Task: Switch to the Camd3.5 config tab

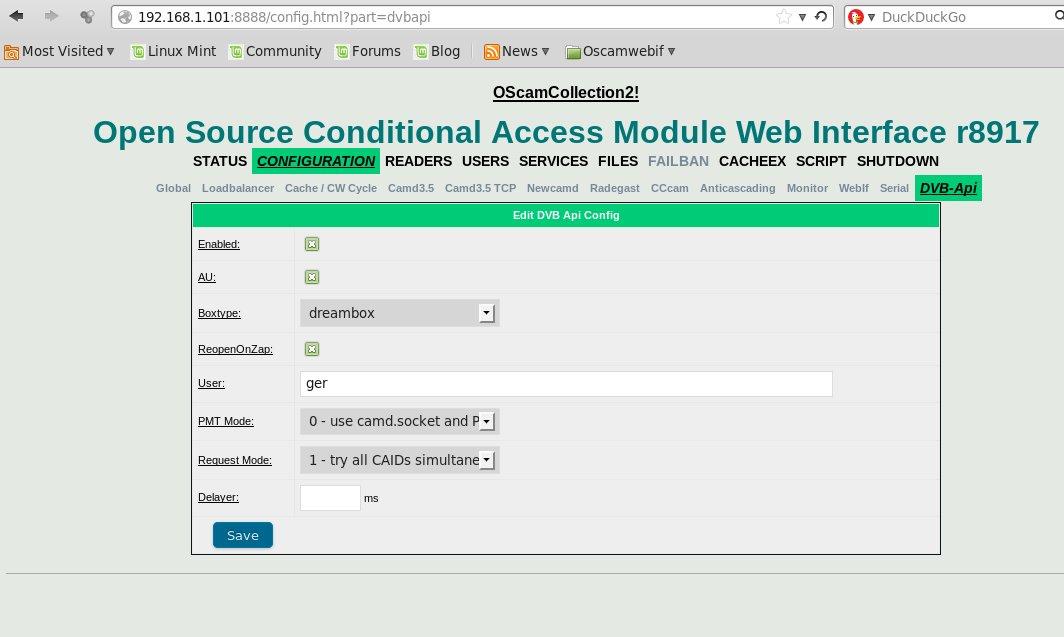Action: click(411, 189)
